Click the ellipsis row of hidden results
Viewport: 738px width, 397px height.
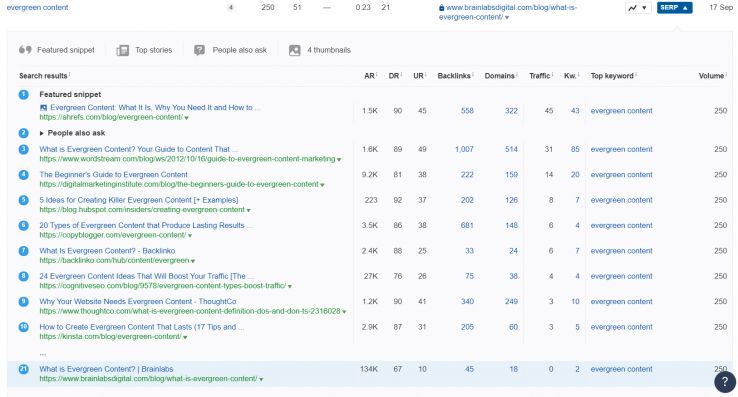tap(43, 353)
